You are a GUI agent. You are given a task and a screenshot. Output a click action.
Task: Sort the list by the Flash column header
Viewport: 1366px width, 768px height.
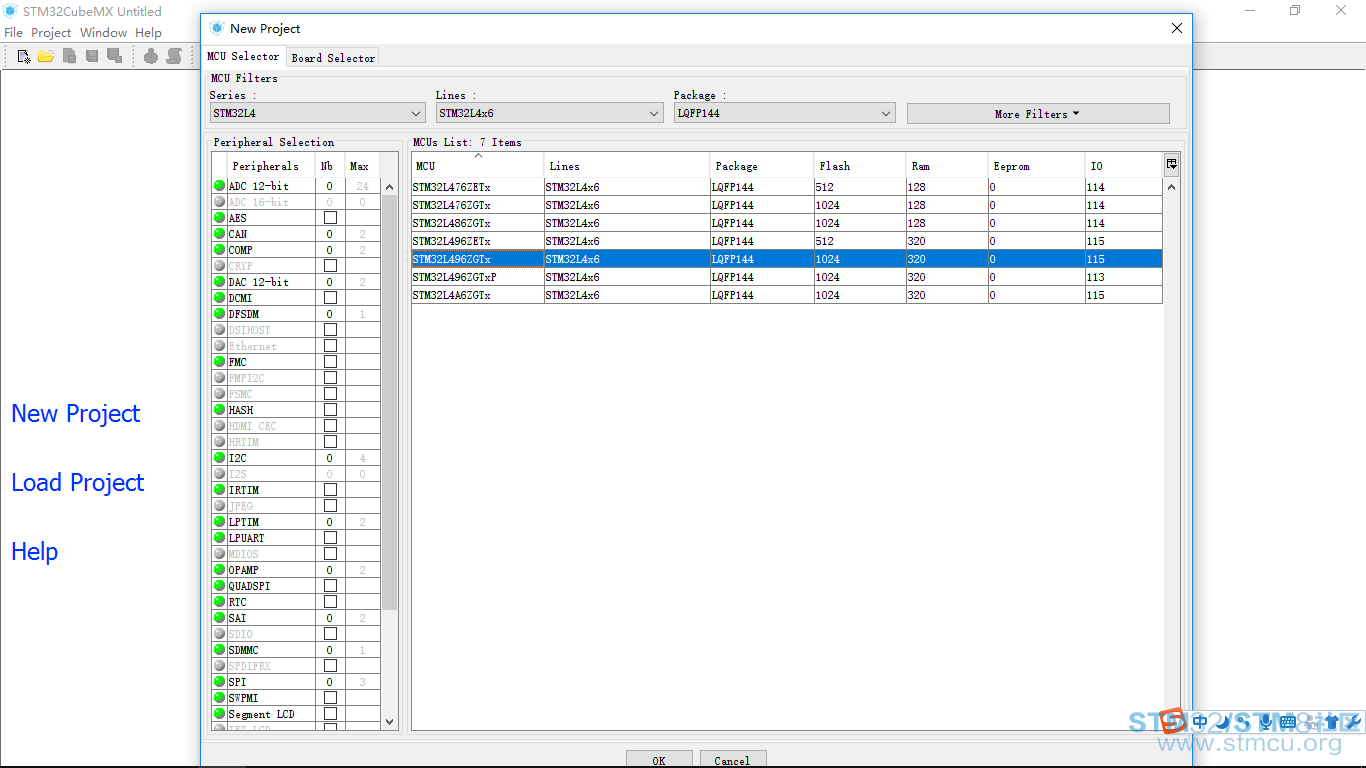pos(860,166)
